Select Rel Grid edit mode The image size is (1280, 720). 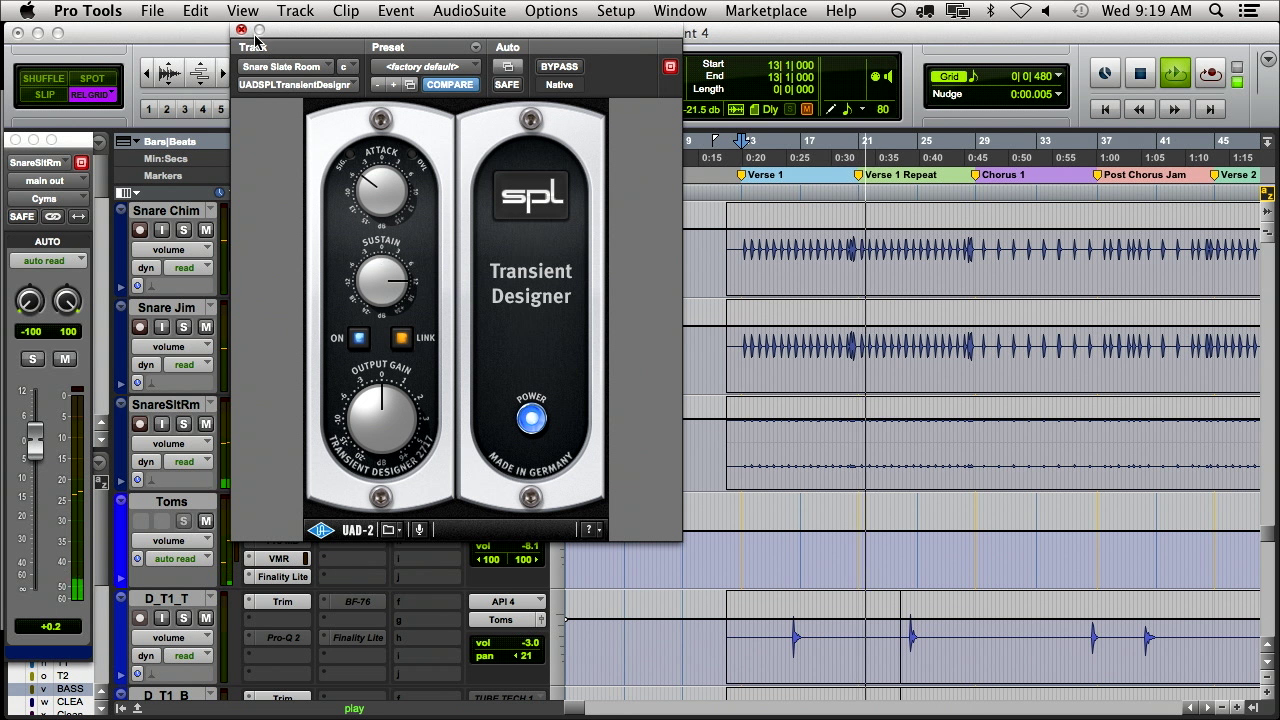[92, 95]
